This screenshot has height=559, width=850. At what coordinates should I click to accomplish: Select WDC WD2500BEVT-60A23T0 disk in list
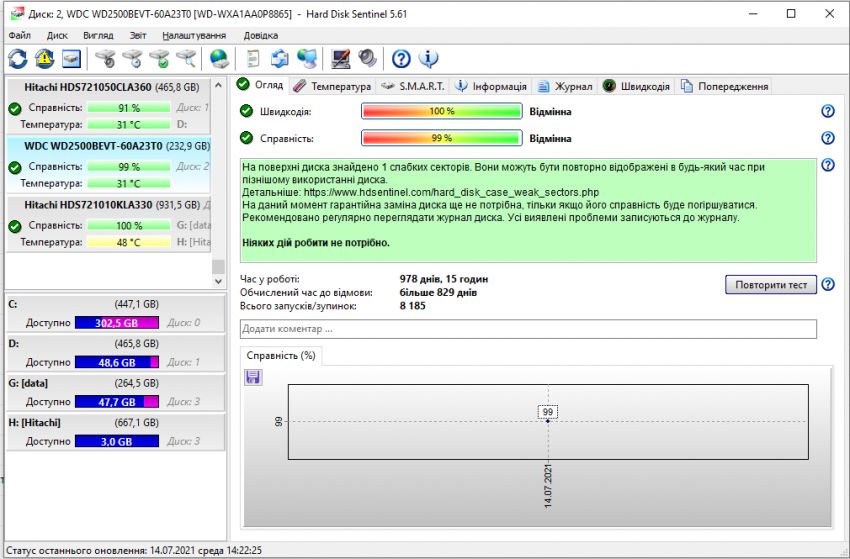(x=108, y=165)
